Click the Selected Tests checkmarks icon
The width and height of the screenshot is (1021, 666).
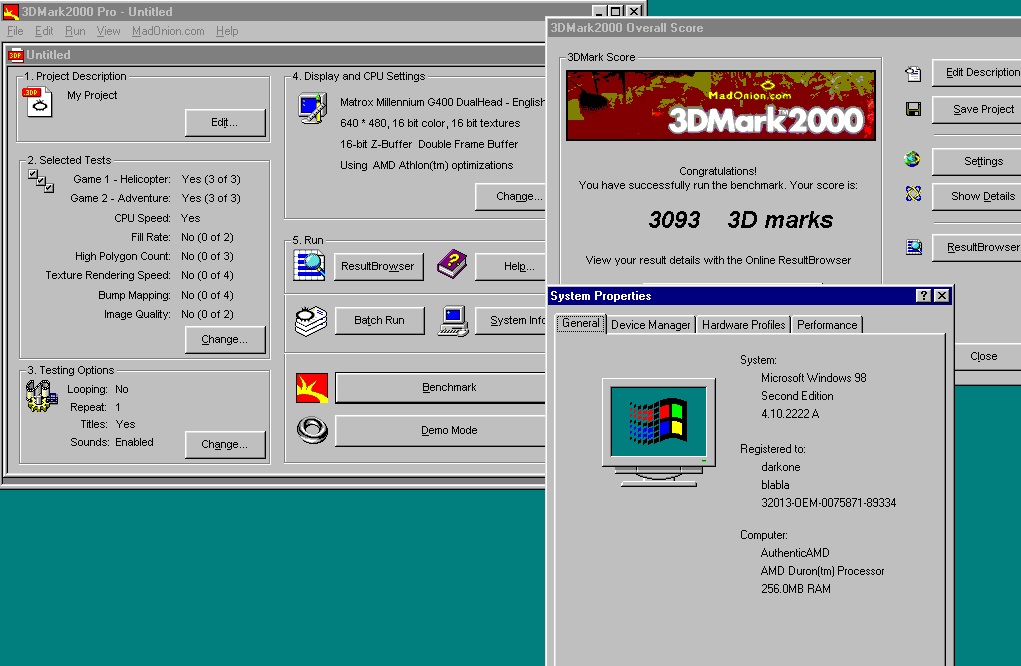[x=41, y=181]
